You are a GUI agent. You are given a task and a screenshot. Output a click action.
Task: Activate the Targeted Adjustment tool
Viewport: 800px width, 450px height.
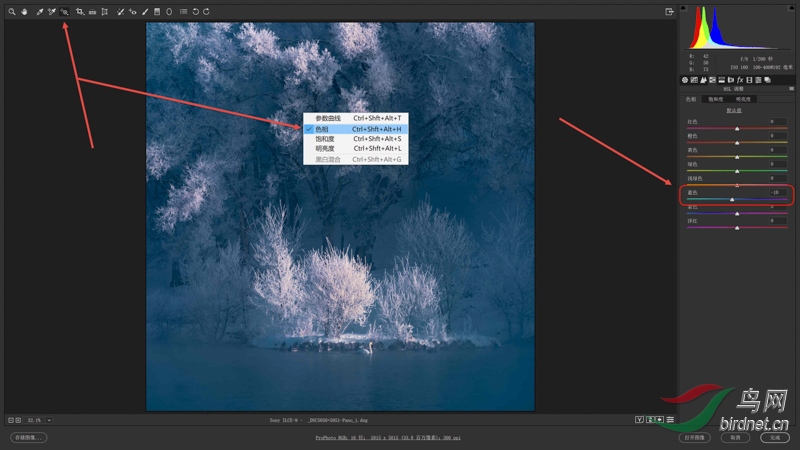[x=65, y=11]
